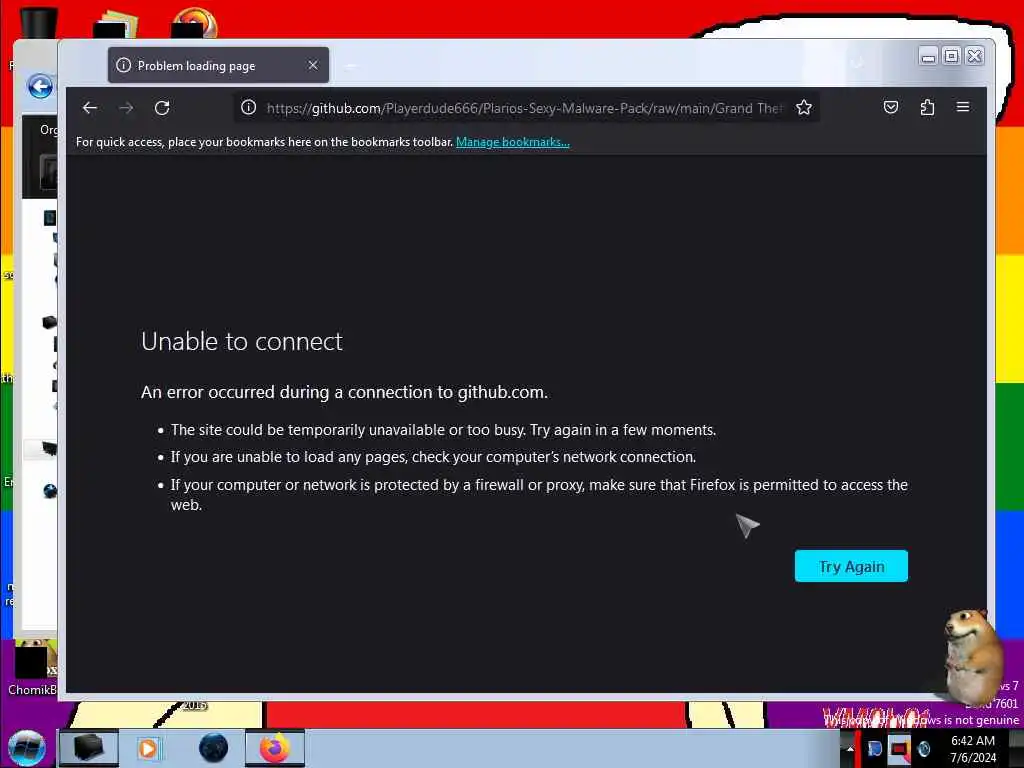1024x768 pixels.
Task: Click the Action Center flag tray icon
Action: point(874,748)
